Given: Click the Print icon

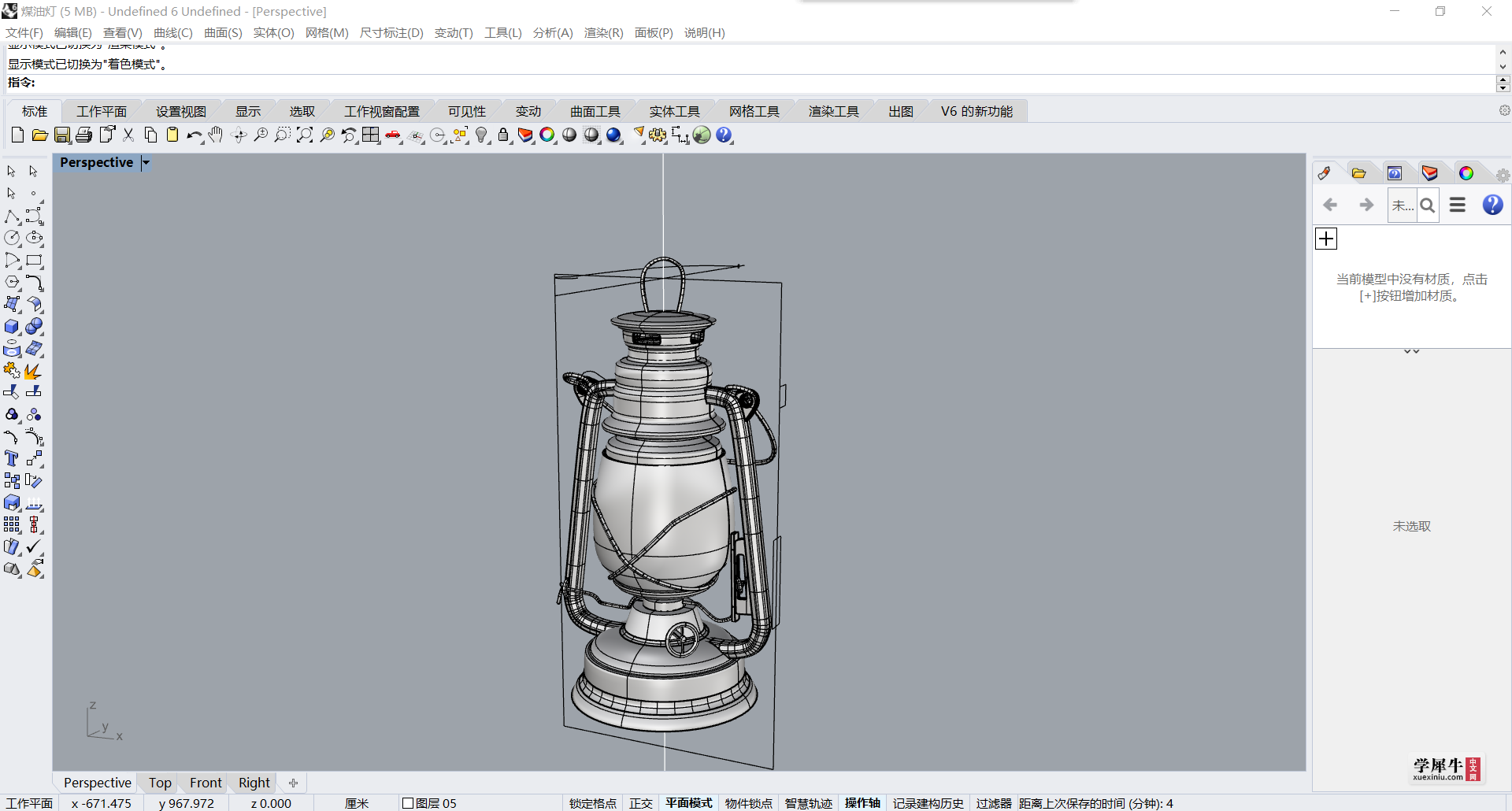Looking at the screenshot, I should [84, 135].
